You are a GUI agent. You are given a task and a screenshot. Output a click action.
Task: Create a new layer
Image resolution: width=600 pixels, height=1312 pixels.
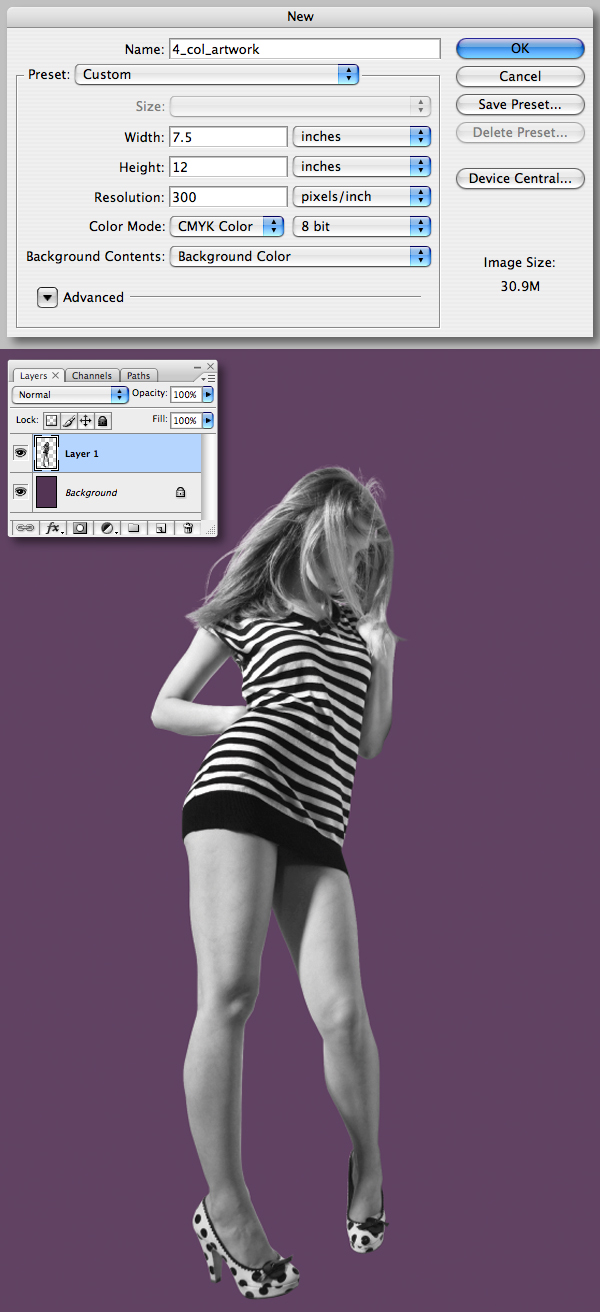coord(160,527)
